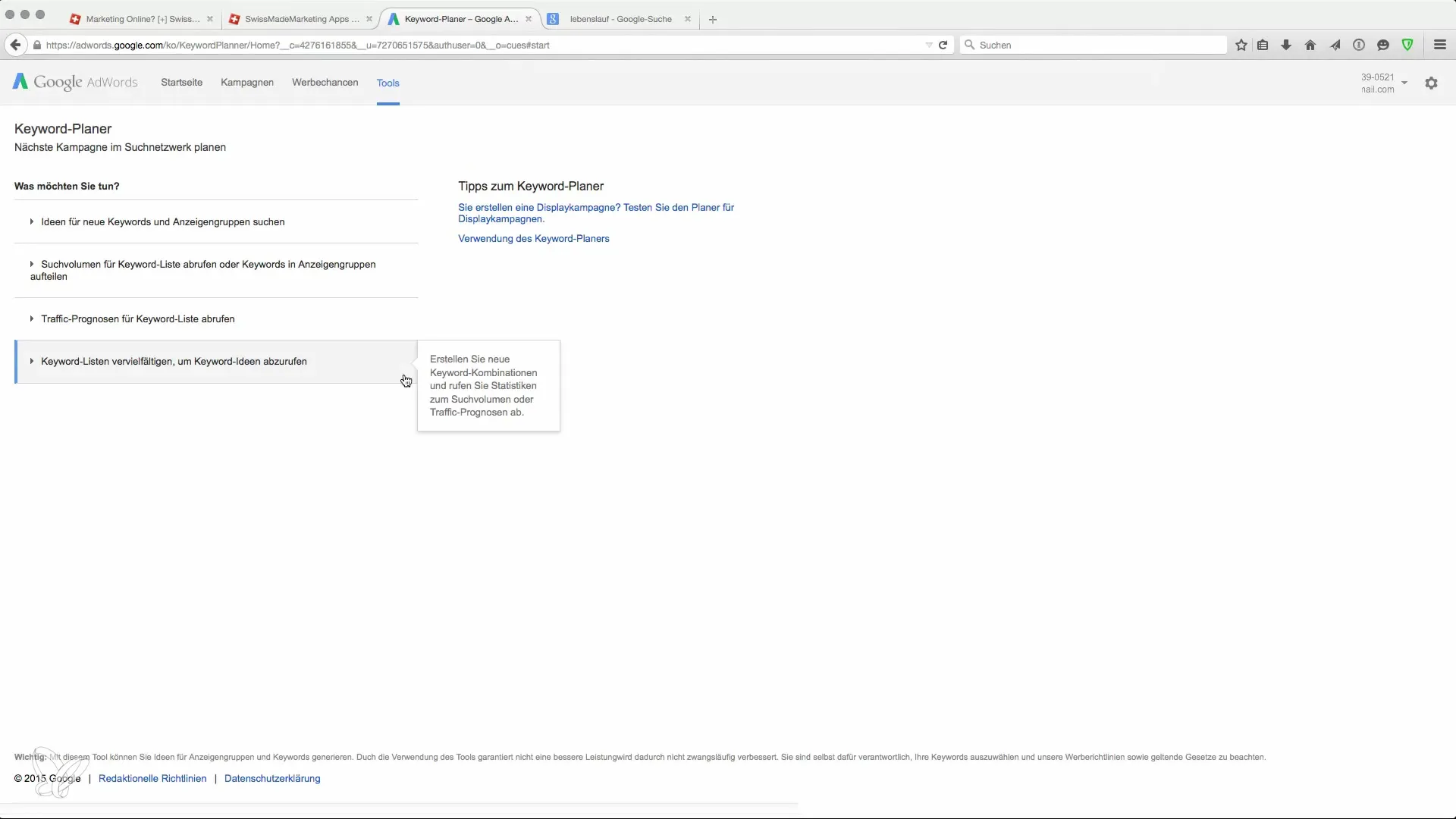Screen dimensions: 1456x819
Task: Open the Startseite menu item
Action: (181, 82)
